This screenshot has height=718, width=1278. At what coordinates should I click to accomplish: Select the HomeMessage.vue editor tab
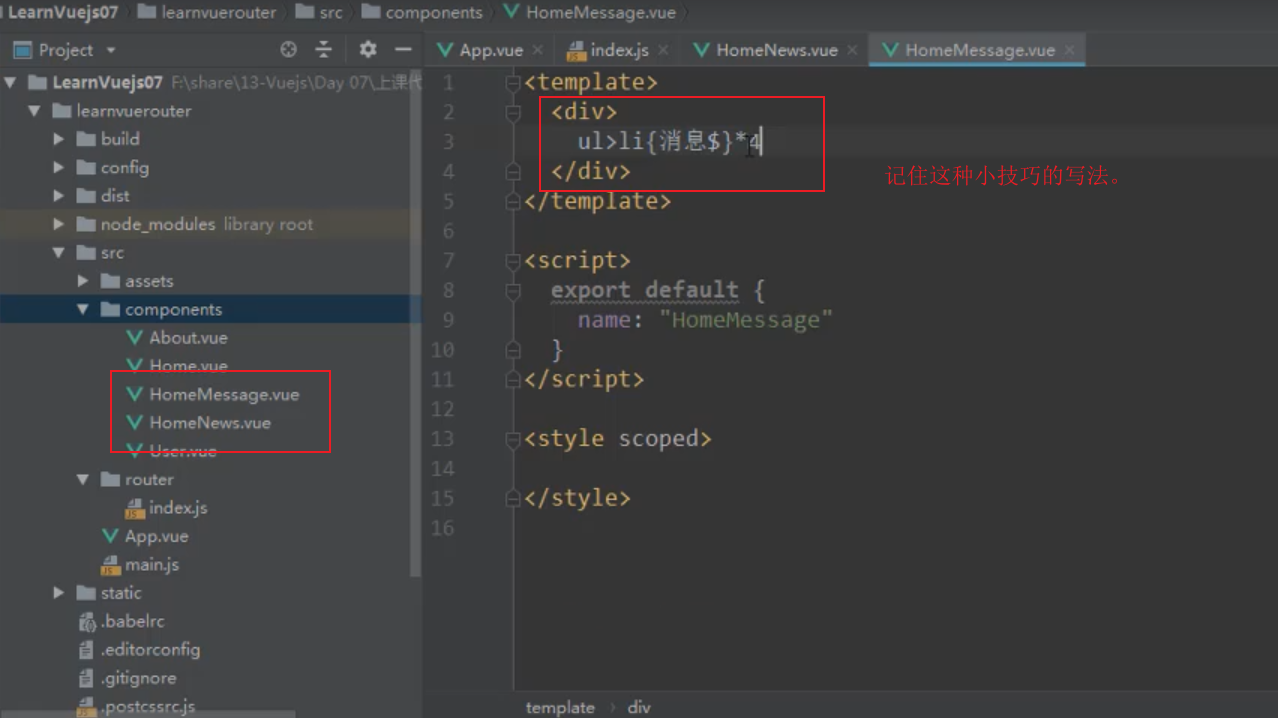coord(979,50)
